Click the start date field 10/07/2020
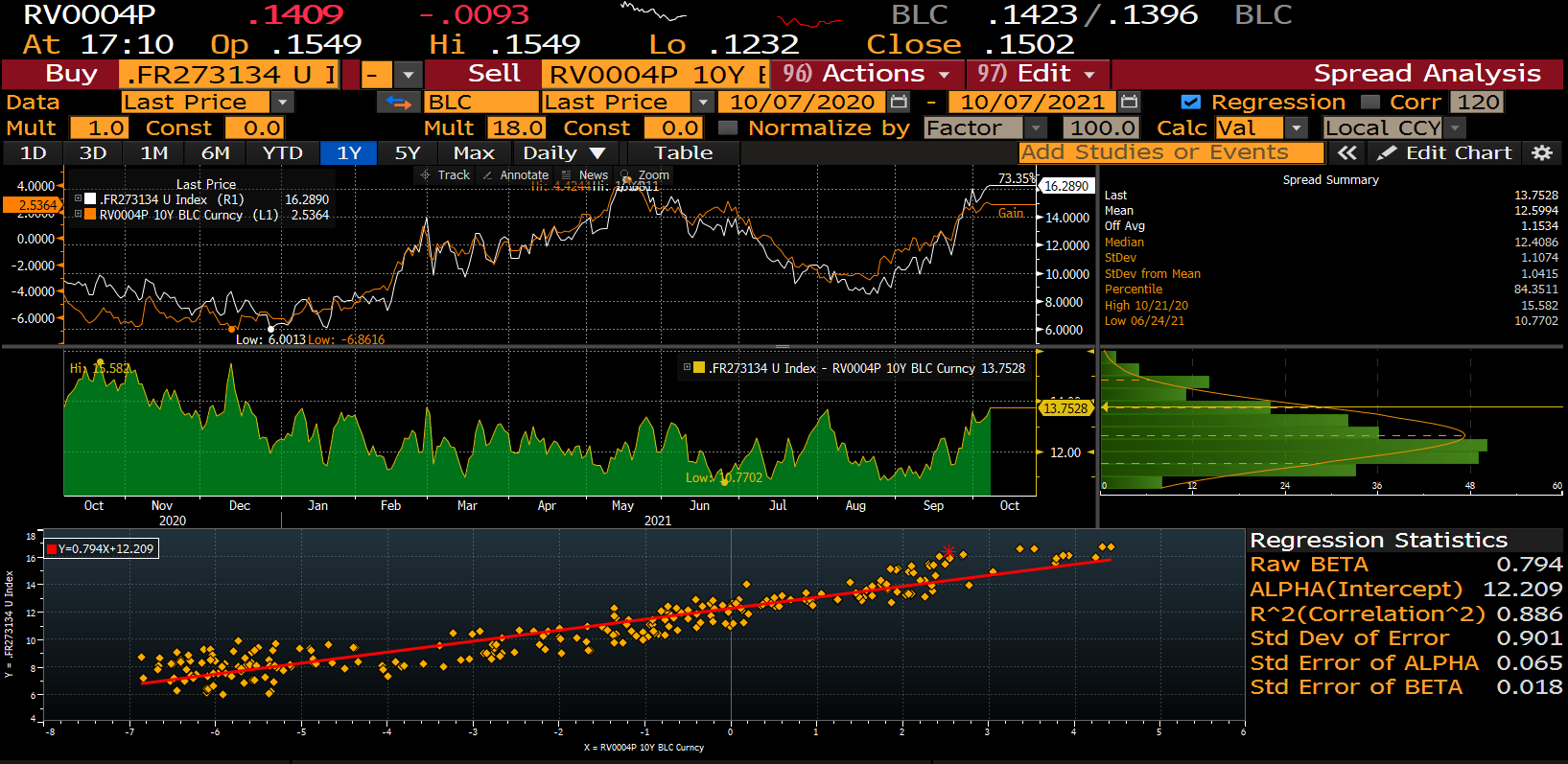 tap(804, 102)
